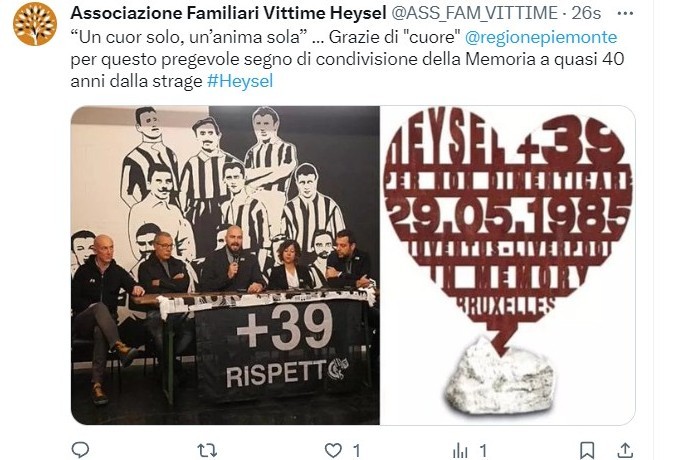
Task: Click the tweet text about Memoria condivisione
Action: 347,59
